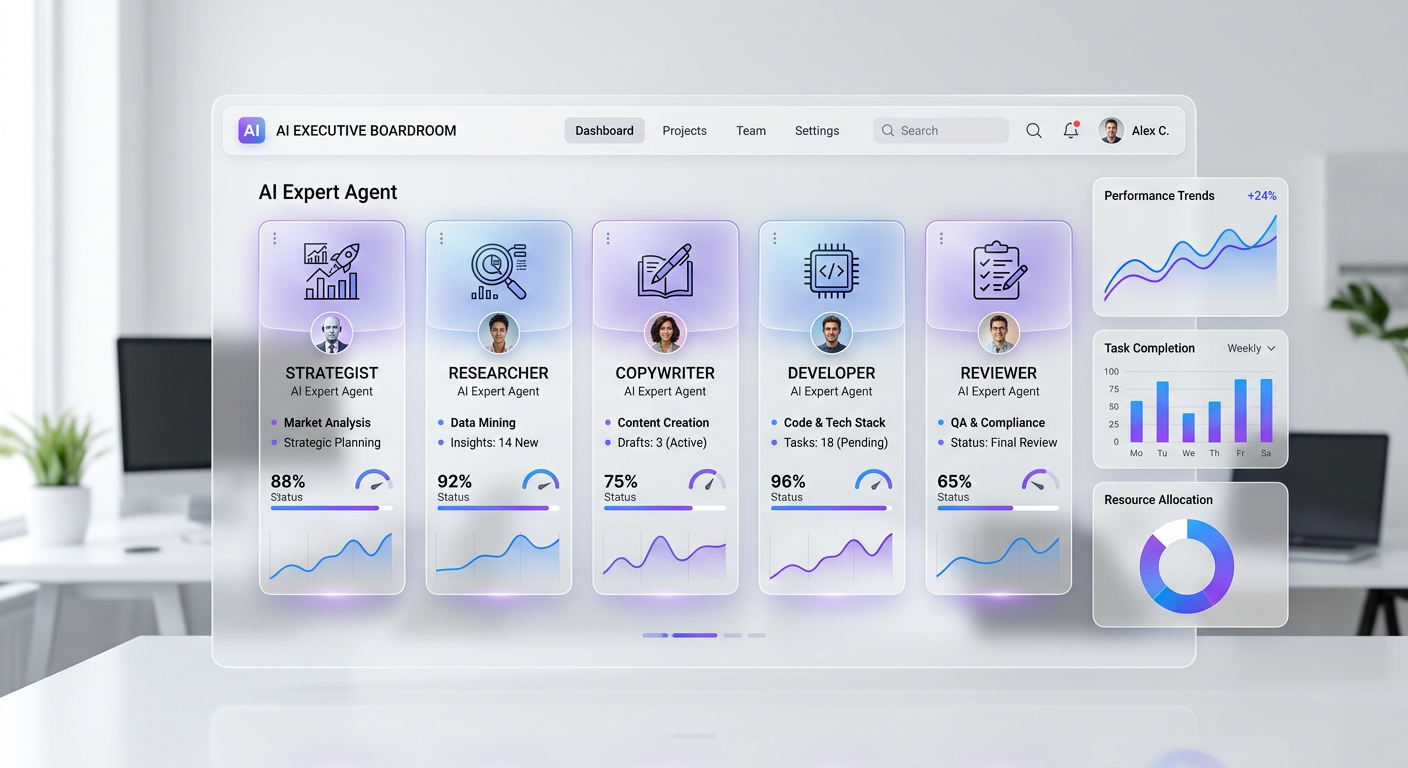1408x768 pixels.
Task: Open the Projects tab
Action: click(685, 131)
